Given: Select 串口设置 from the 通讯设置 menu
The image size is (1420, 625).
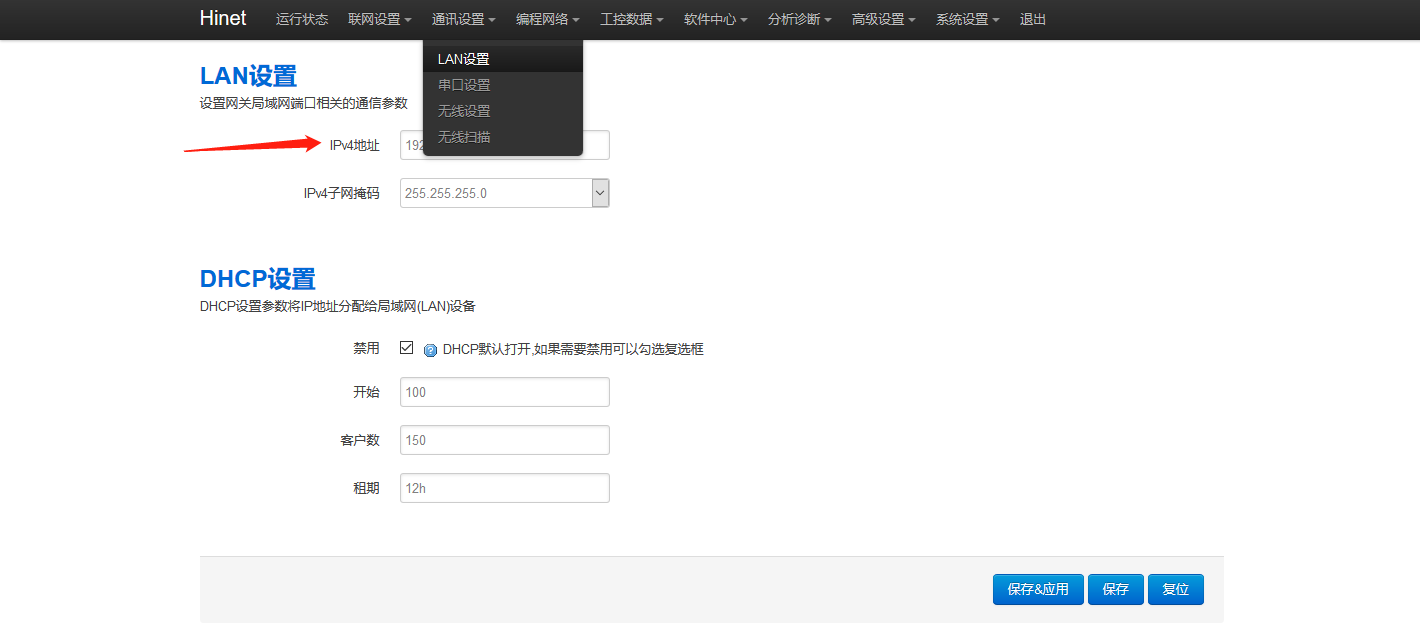Looking at the screenshot, I should click(463, 84).
